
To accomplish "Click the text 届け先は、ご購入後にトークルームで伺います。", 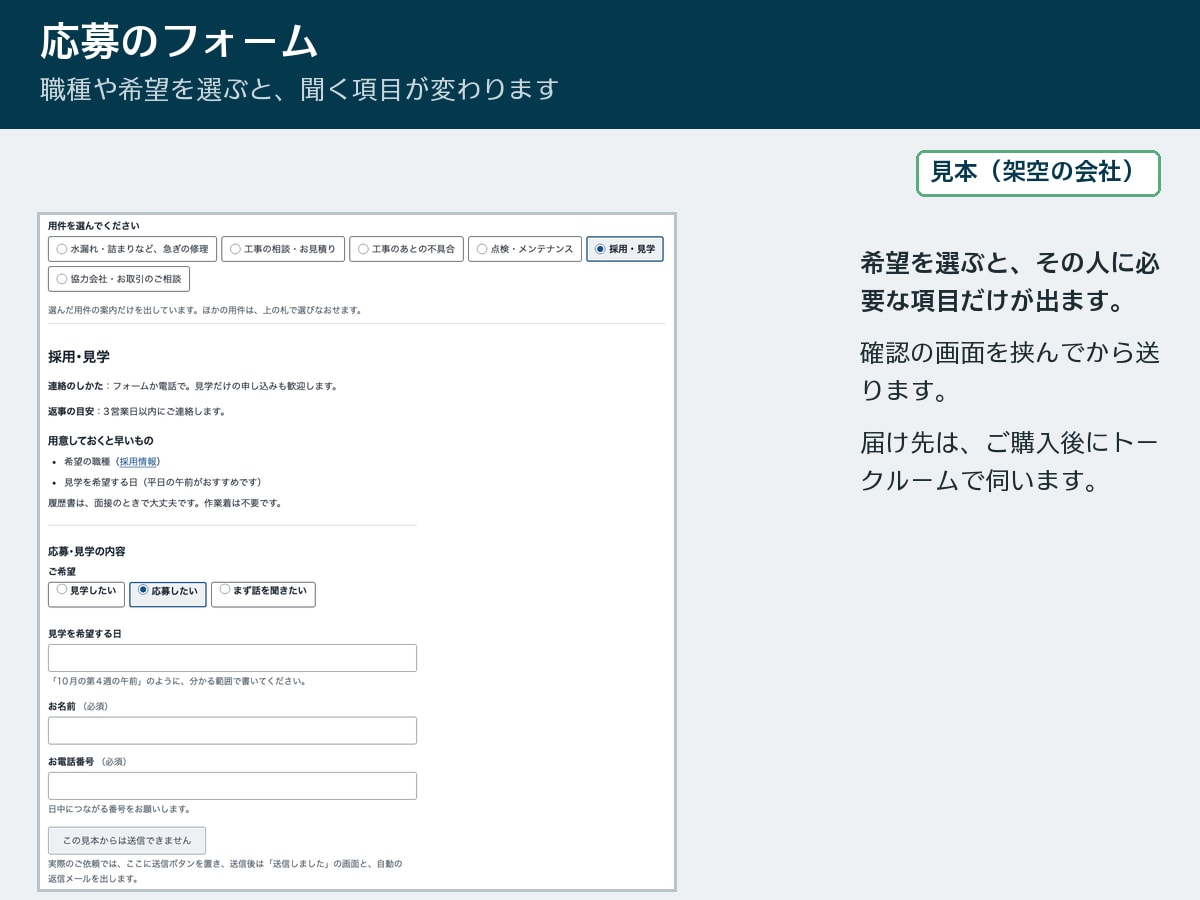I will pyautogui.click(x=1010, y=461).
